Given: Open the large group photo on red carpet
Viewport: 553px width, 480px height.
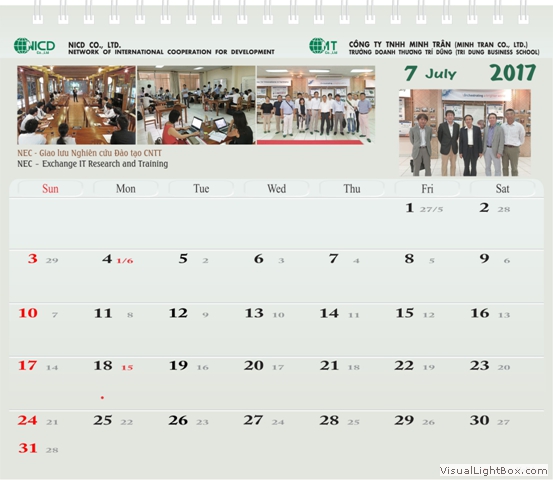Looking at the screenshot, I should [x=316, y=105].
